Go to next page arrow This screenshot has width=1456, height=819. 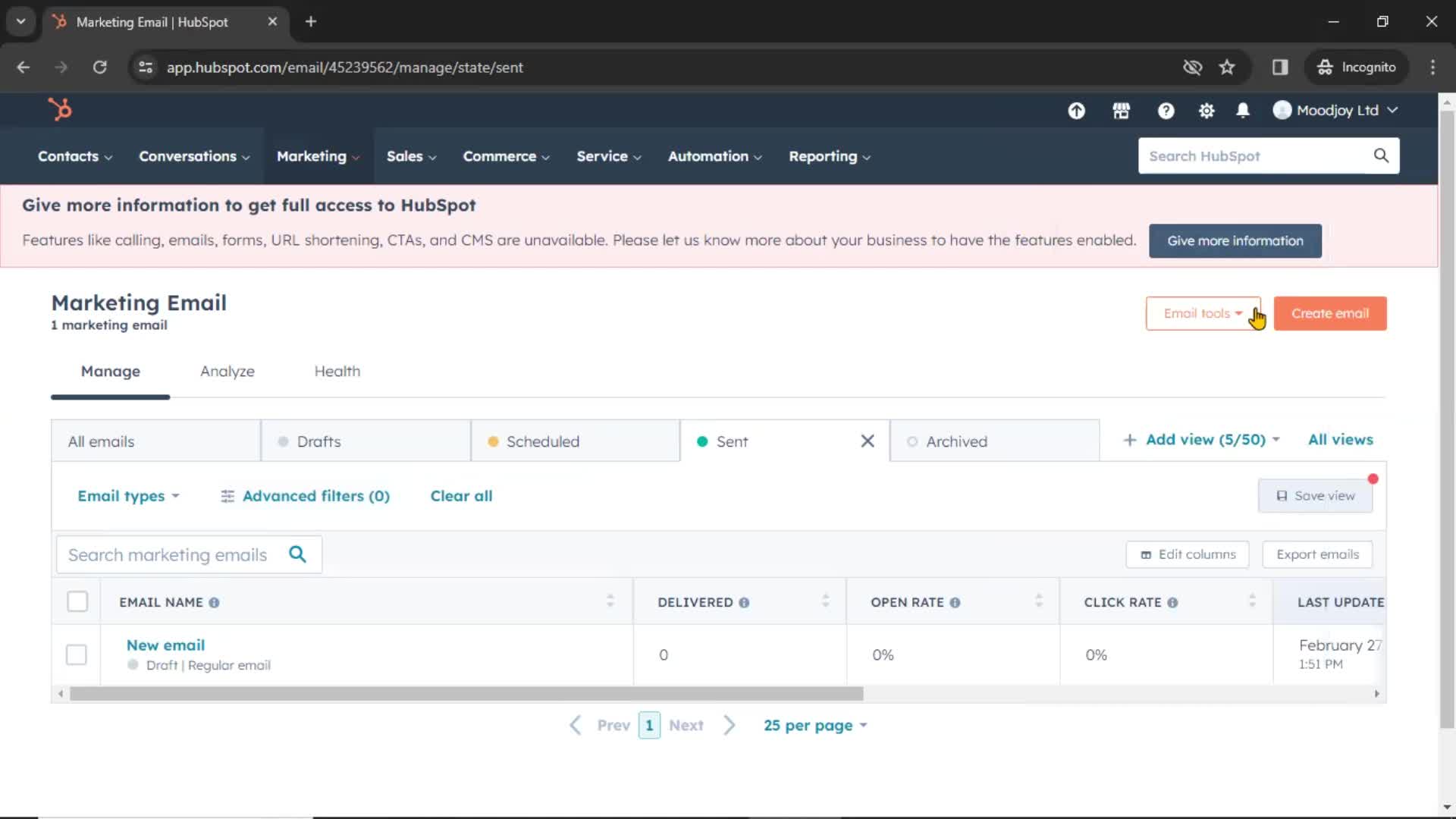pyautogui.click(x=730, y=725)
